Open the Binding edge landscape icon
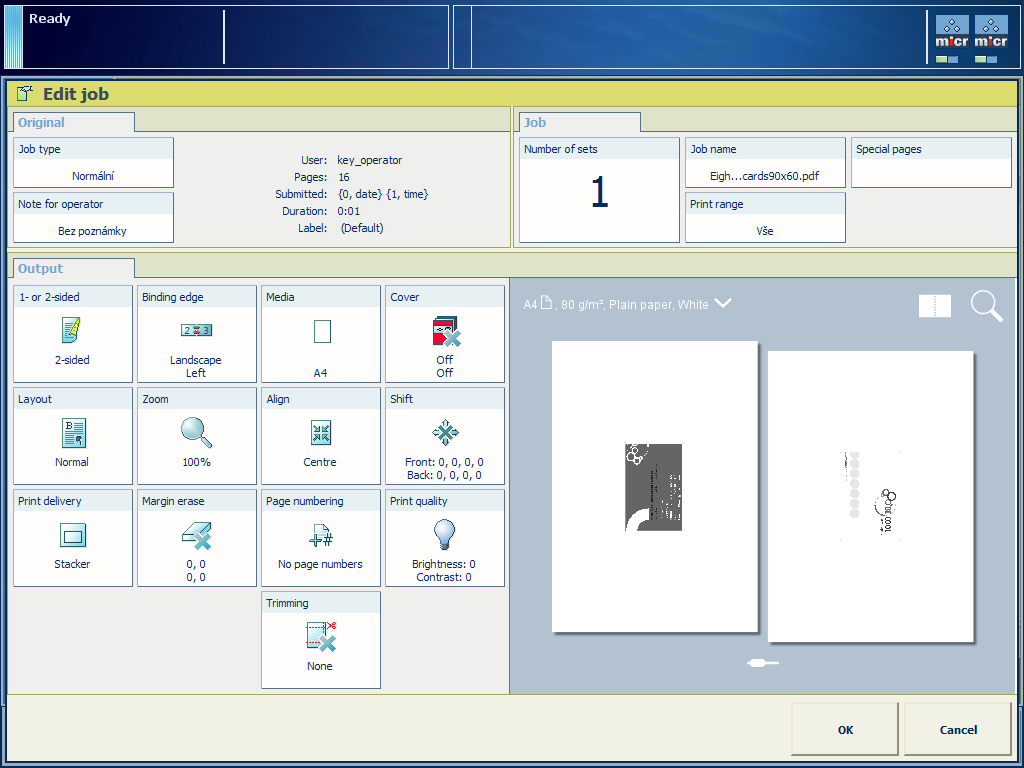Screen dimensions: 1024x768 pyautogui.click(x=196, y=330)
